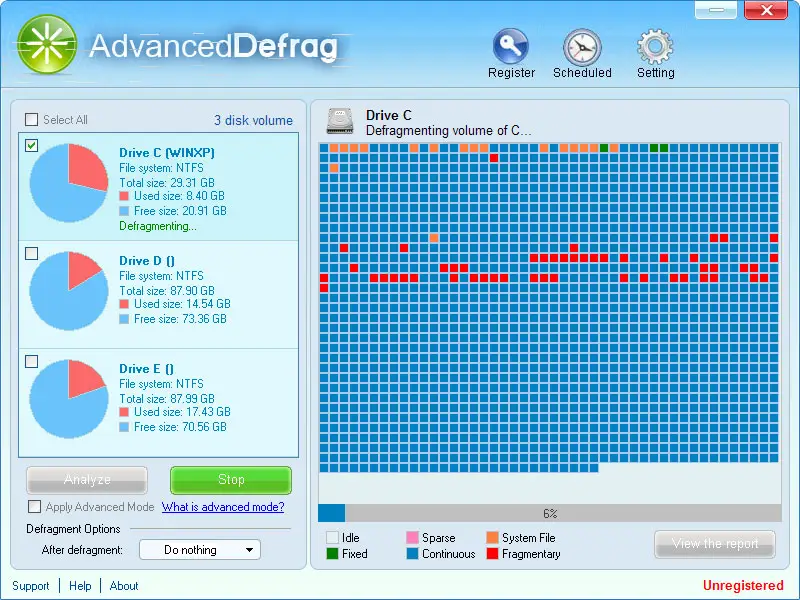
Task: Click the blue Free size marker for Drive E
Action: click(124, 428)
